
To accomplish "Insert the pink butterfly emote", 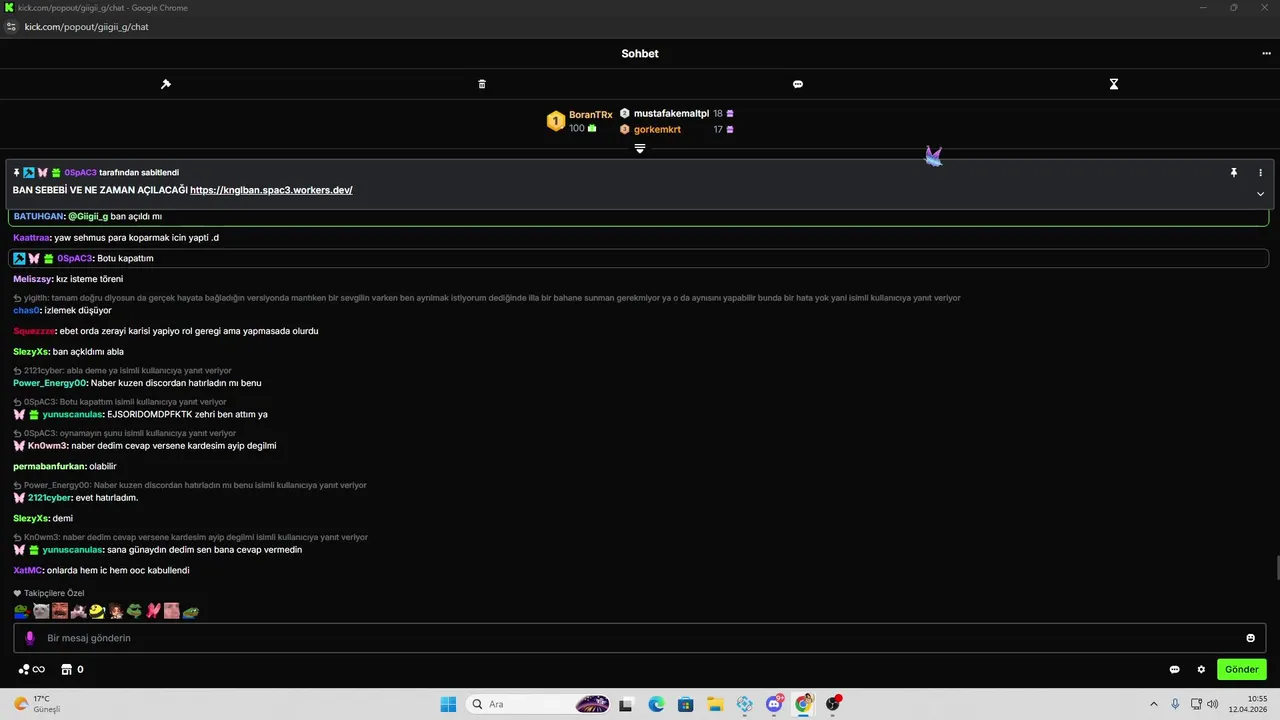I will pos(153,611).
